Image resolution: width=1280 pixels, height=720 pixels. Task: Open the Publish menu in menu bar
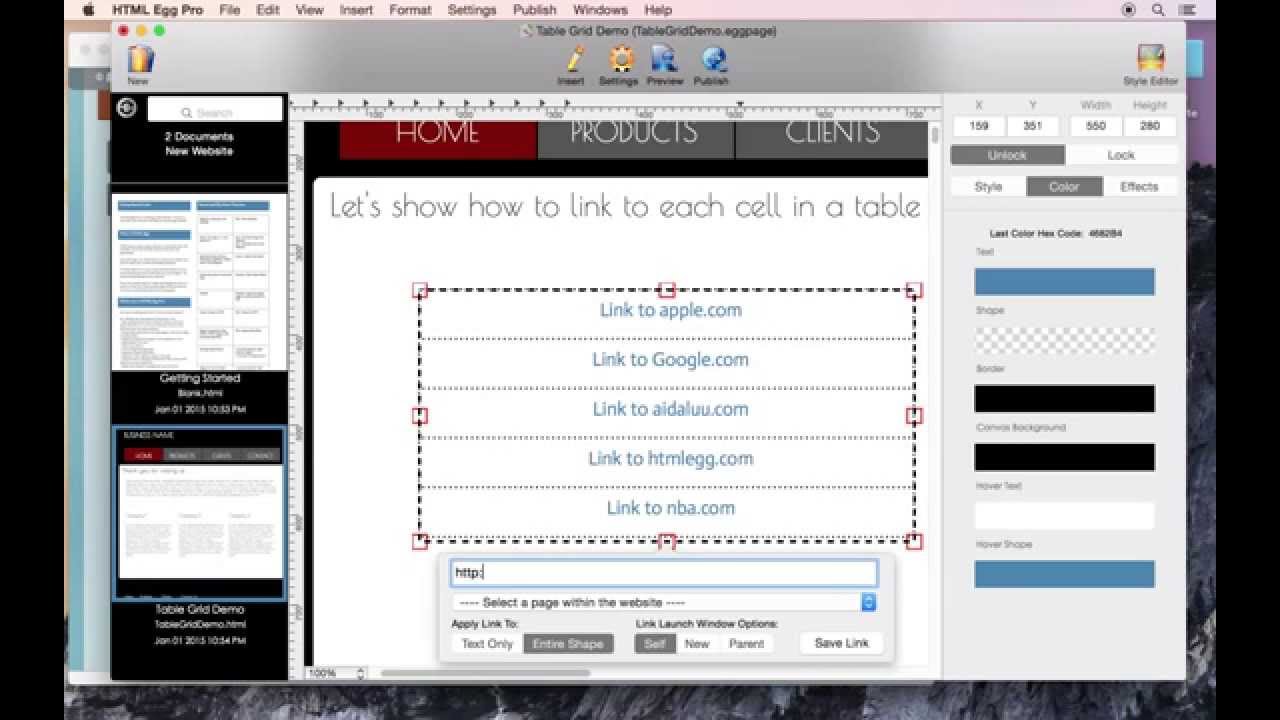click(x=534, y=10)
